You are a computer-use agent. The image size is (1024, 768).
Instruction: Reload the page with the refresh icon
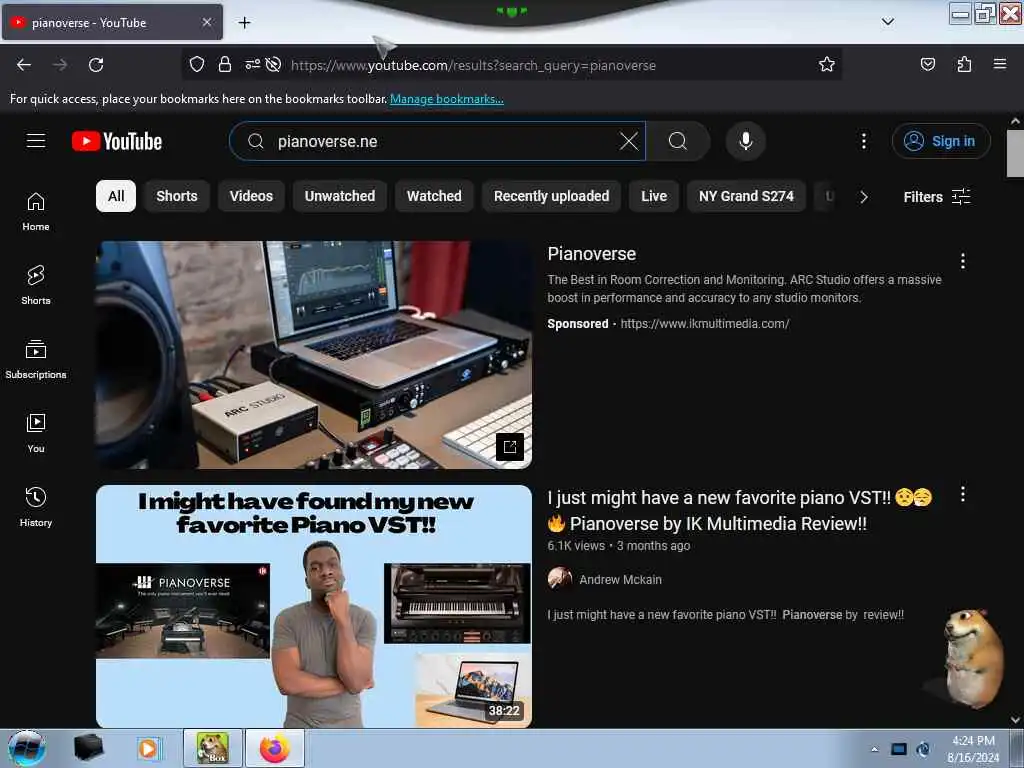pyautogui.click(x=96, y=65)
